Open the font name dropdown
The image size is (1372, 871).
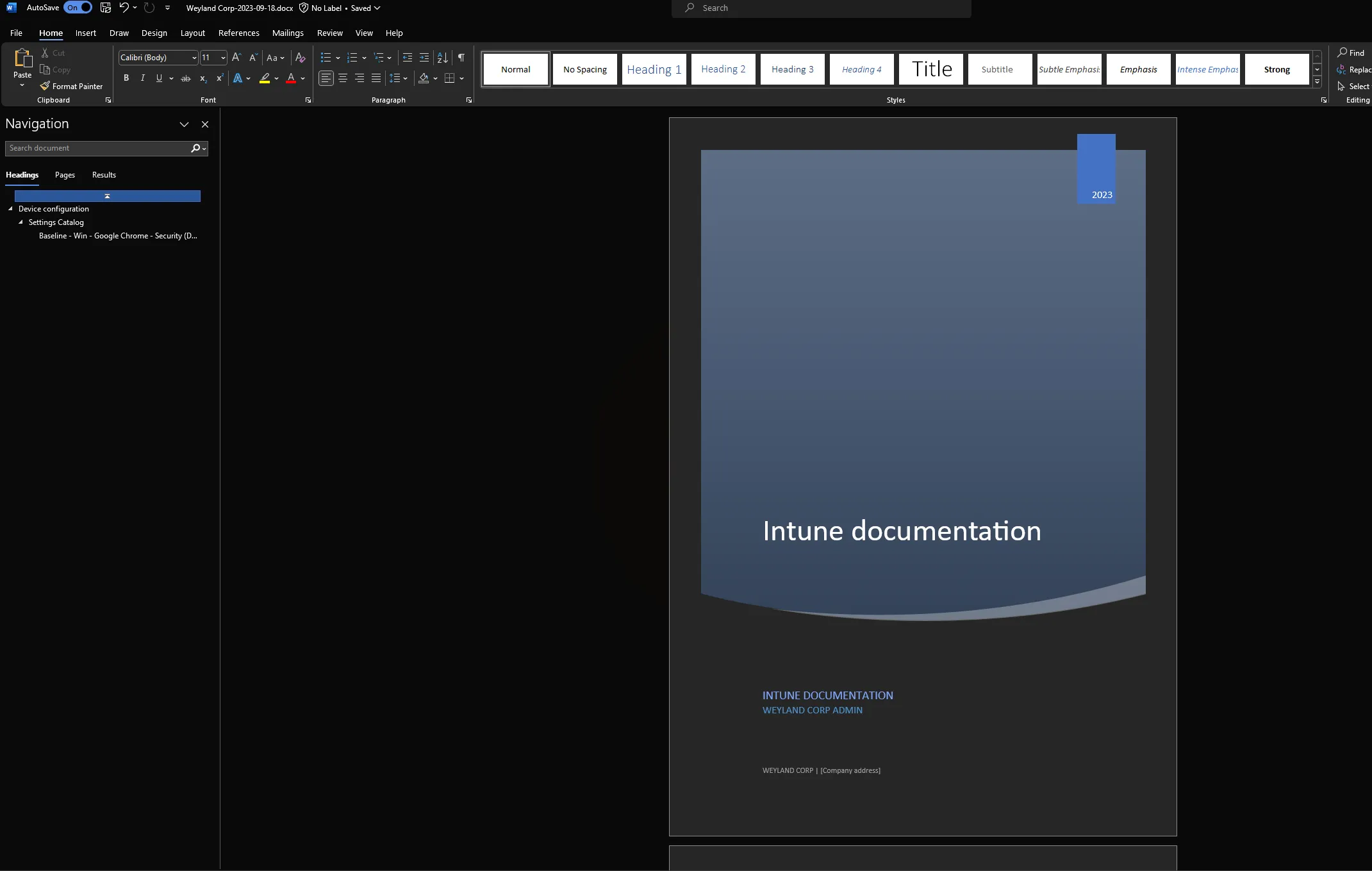[x=194, y=58]
